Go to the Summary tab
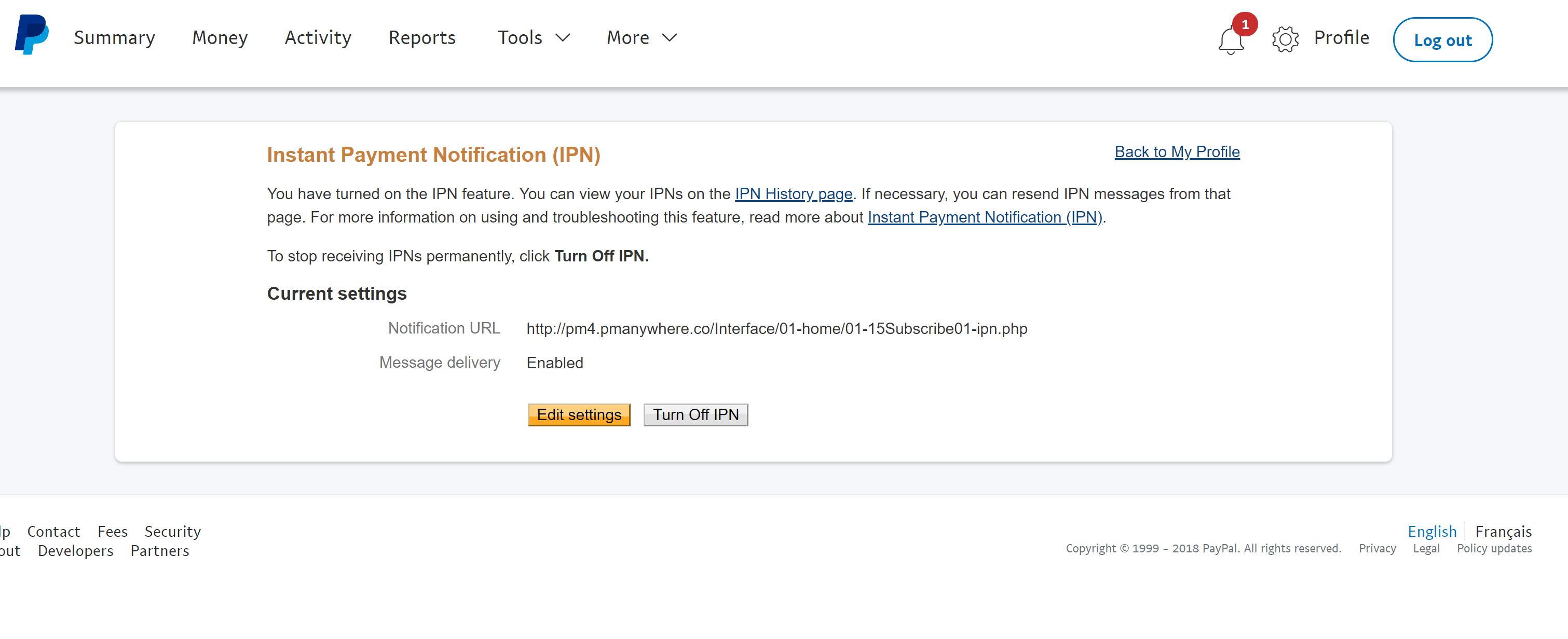The width and height of the screenshot is (1568, 639). pos(114,38)
